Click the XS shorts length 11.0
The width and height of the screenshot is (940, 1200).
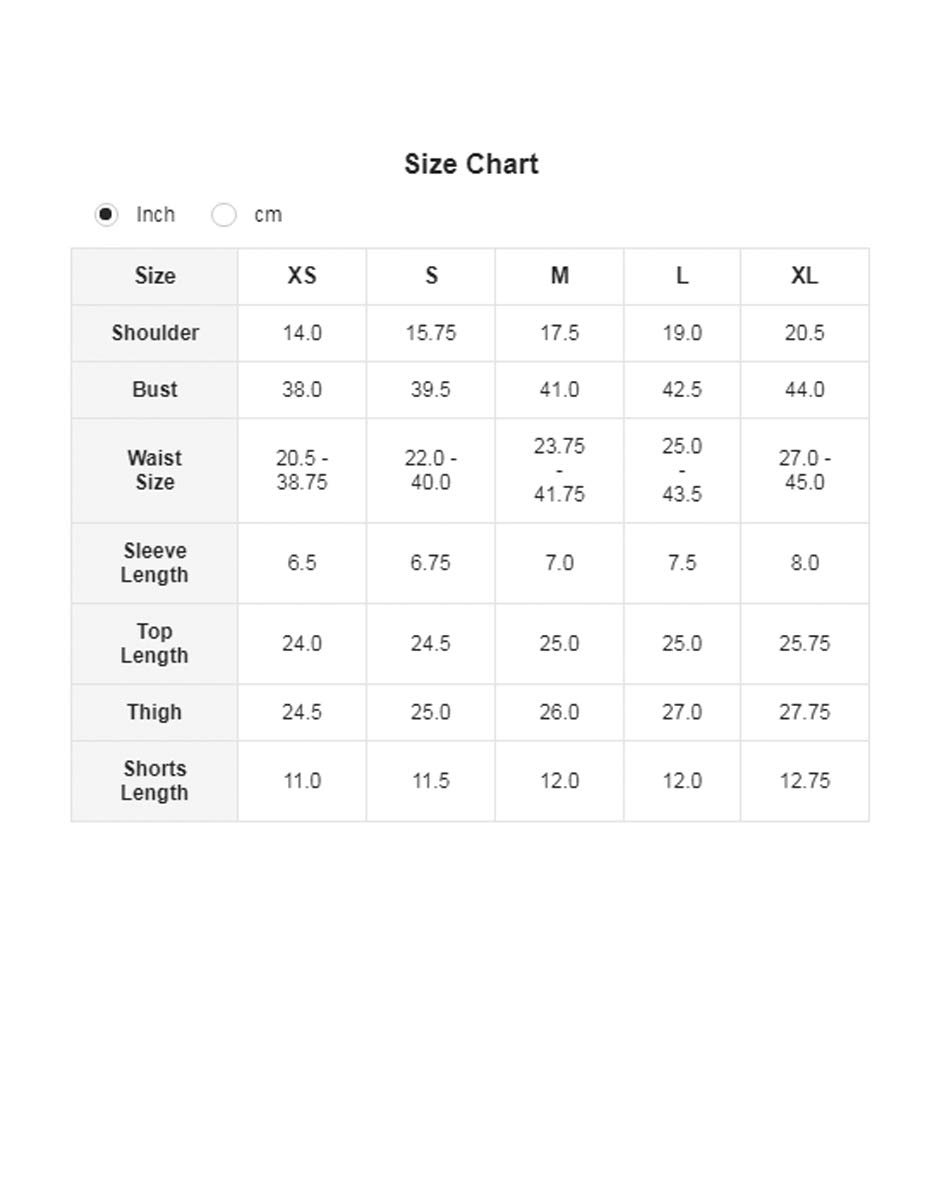coord(302,781)
